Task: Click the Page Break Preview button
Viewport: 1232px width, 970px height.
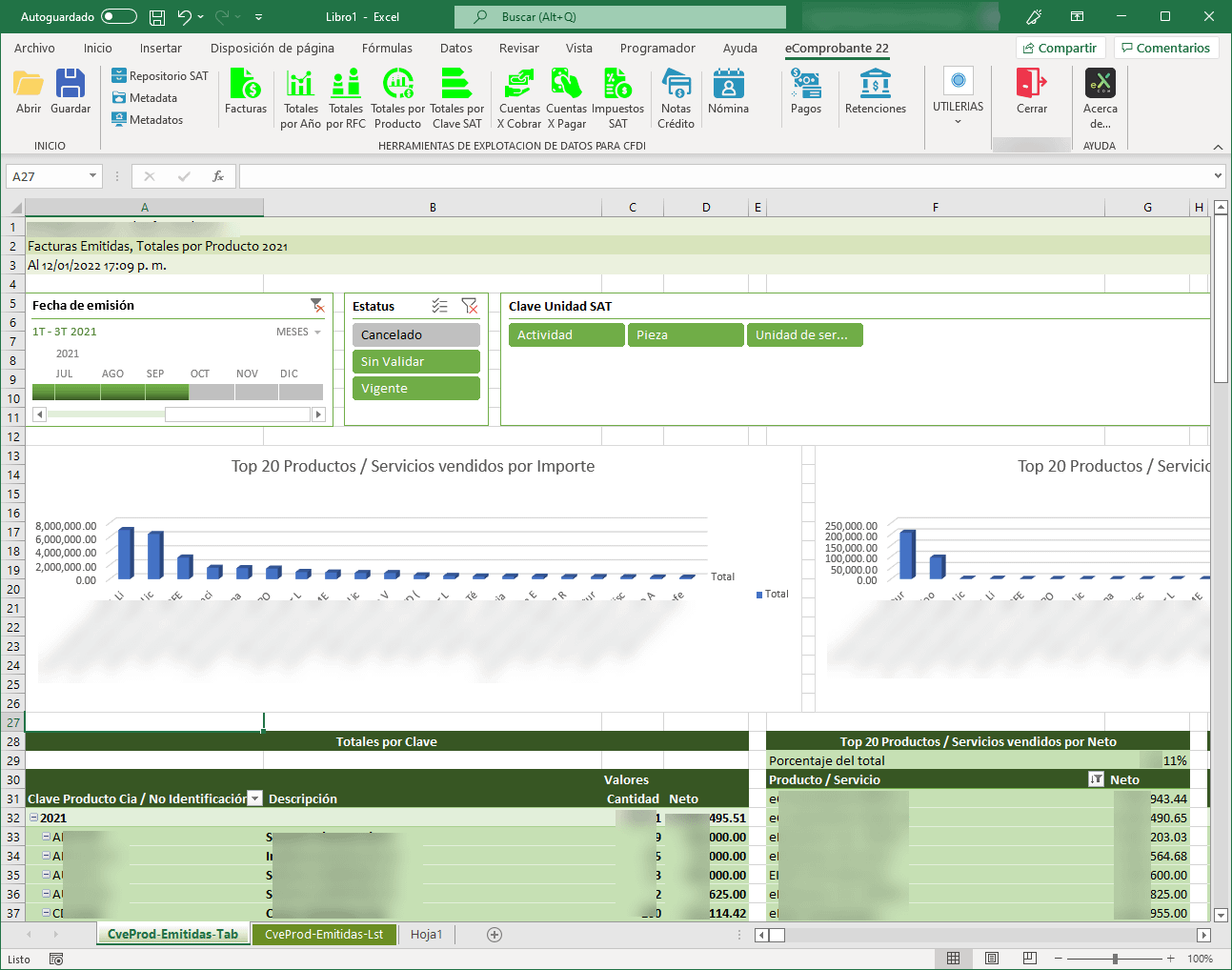Action: [1030, 959]
